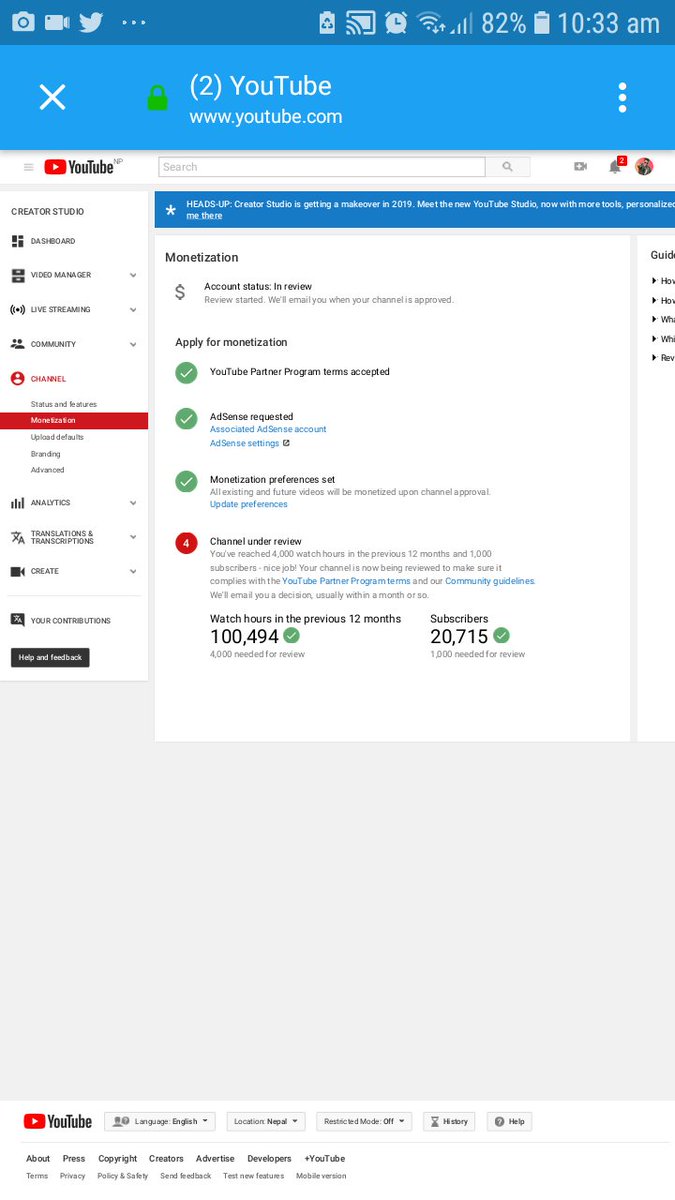Expand the Analytics section

pyautogui.click(x=74, y=503)
